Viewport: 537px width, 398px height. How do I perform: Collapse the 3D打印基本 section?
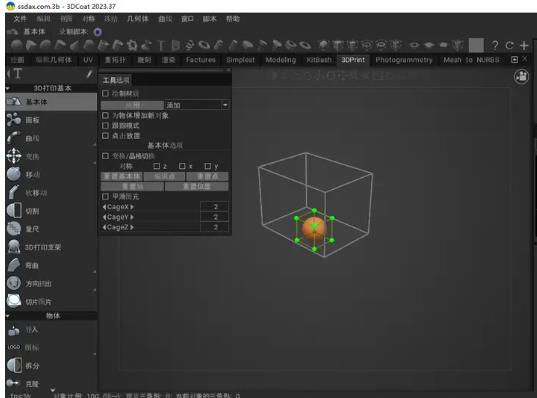8,88
